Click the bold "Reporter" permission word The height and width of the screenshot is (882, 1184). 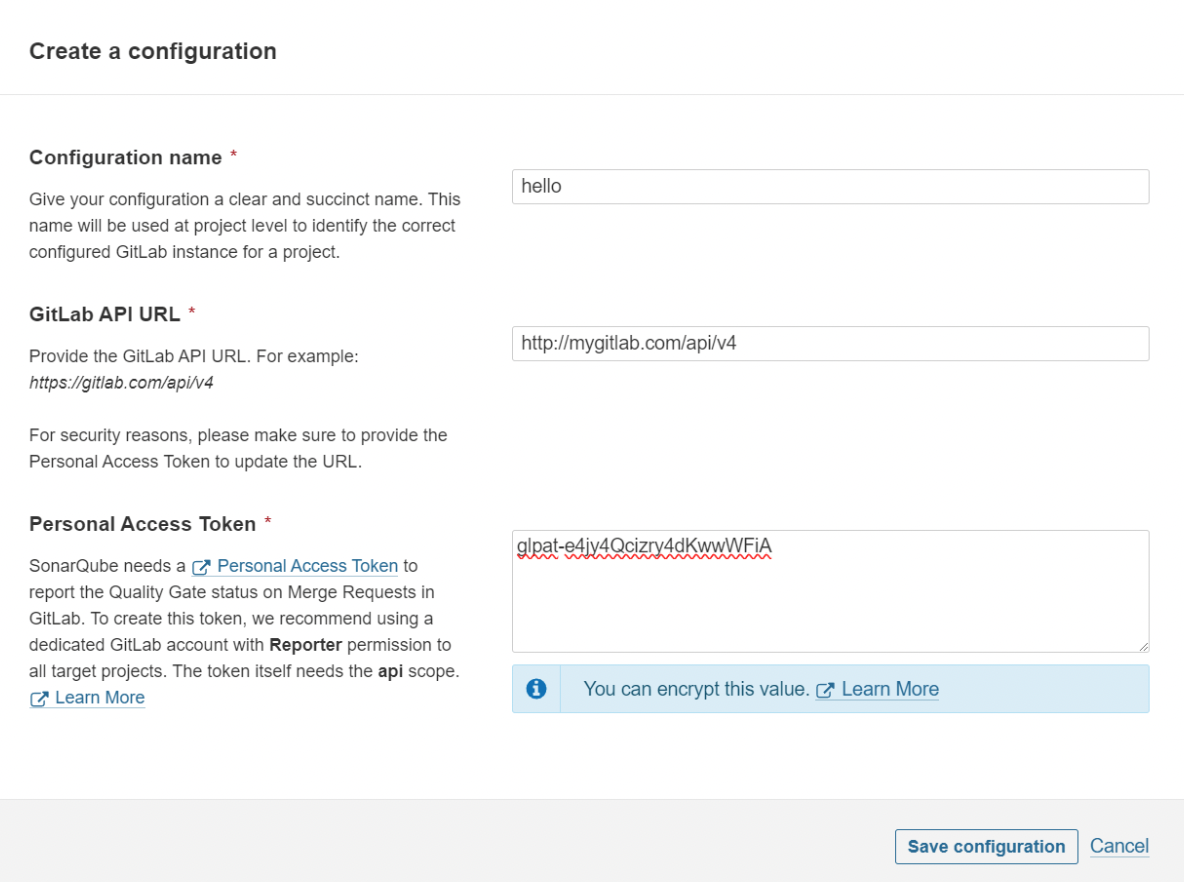305,645
